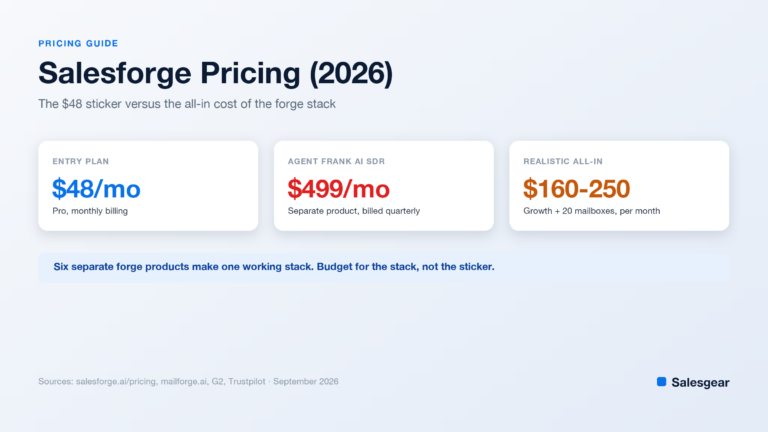Click the blue Salesgear logo square
The image size is (768, 432).
click(x=661, y=382)
